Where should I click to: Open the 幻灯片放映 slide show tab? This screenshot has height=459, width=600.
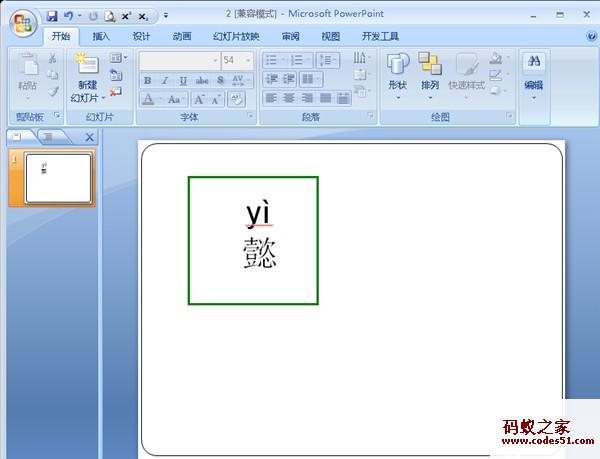236,36
